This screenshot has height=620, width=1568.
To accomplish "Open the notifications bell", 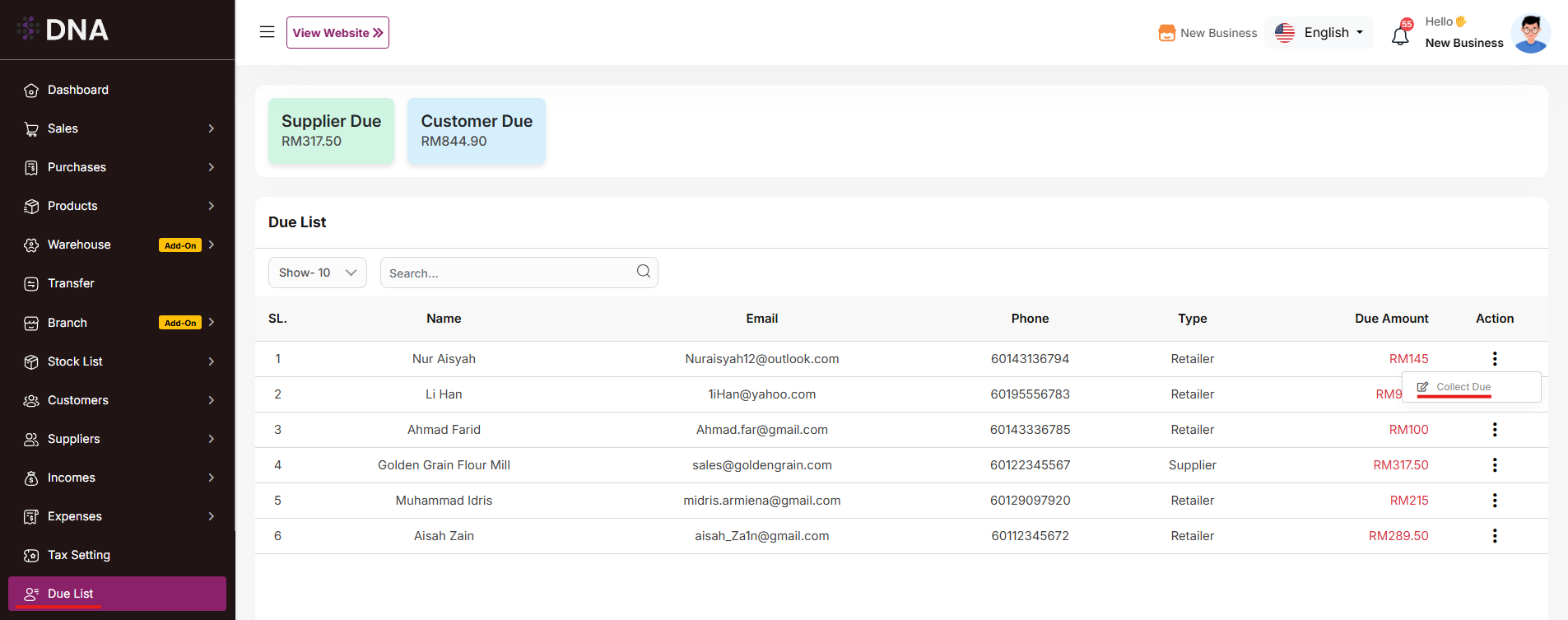I will 1400,35.
